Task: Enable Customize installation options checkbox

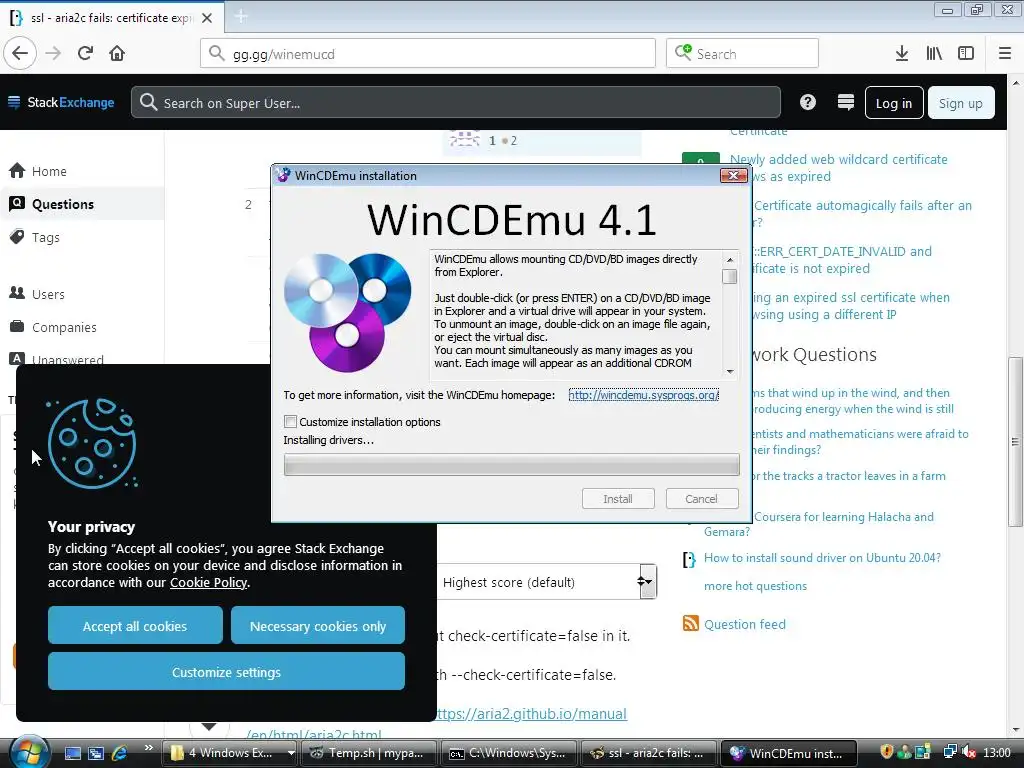Action: tap(291, 422)
